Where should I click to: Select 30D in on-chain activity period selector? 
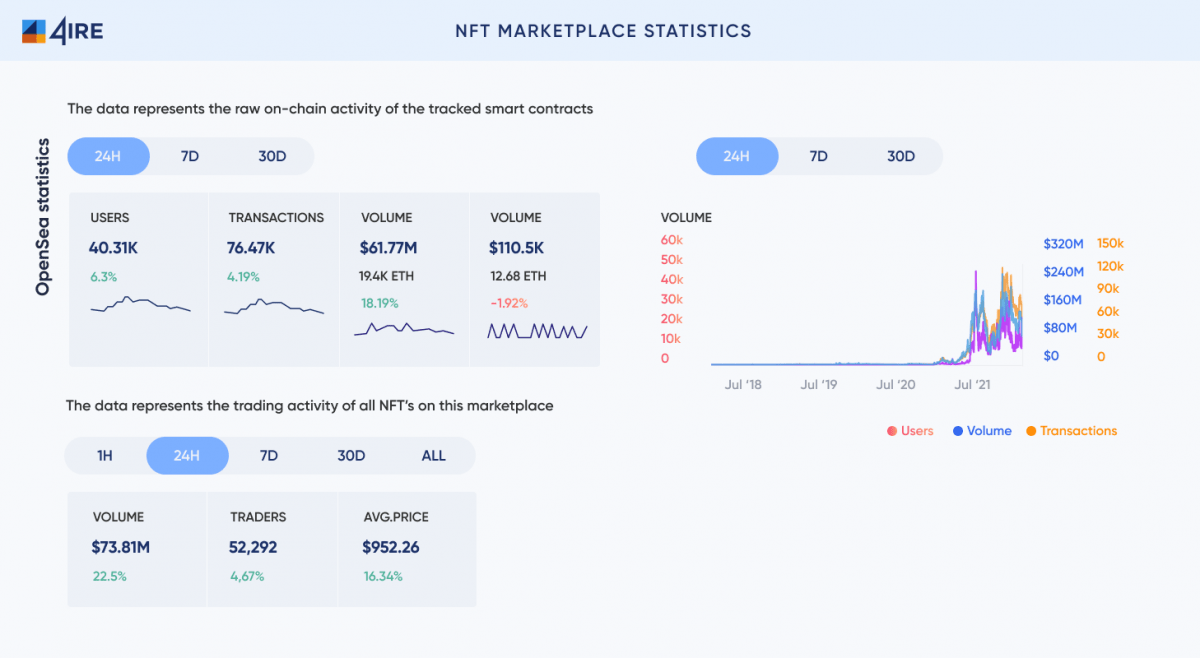(x=272, y=157)
